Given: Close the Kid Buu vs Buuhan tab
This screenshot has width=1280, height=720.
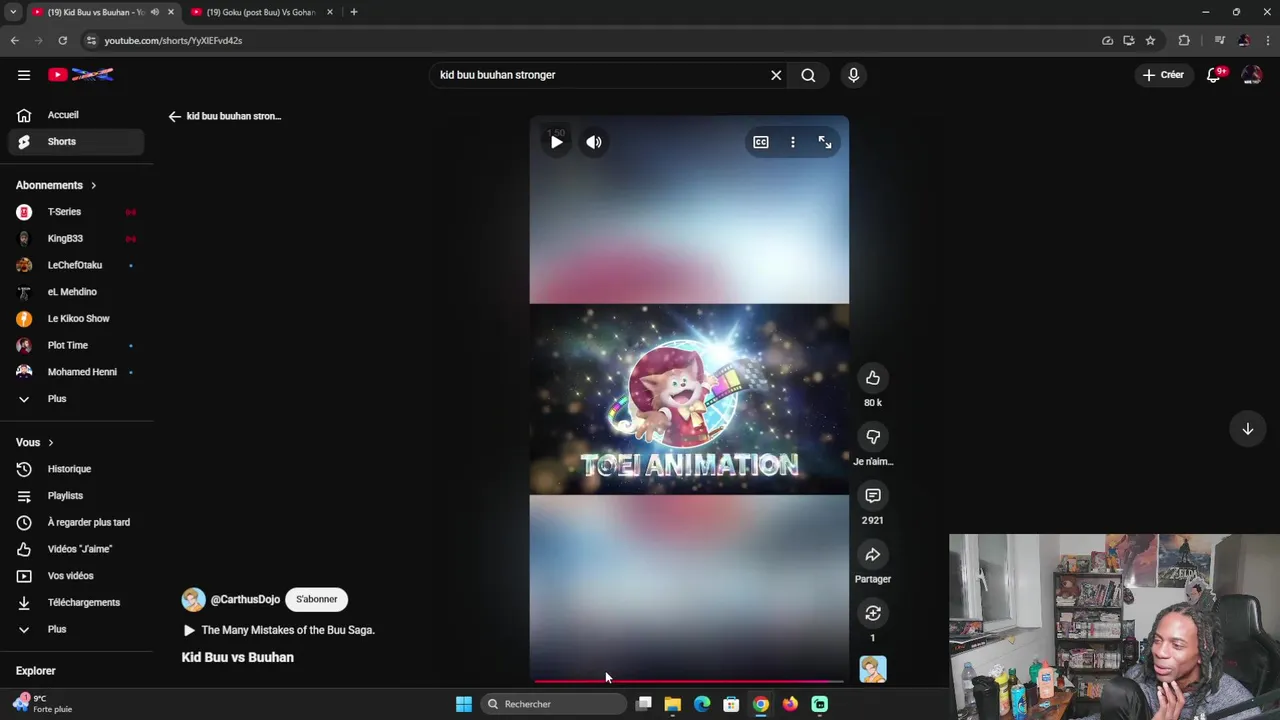Looking at the screenshot, I should (x=171, y=12).
